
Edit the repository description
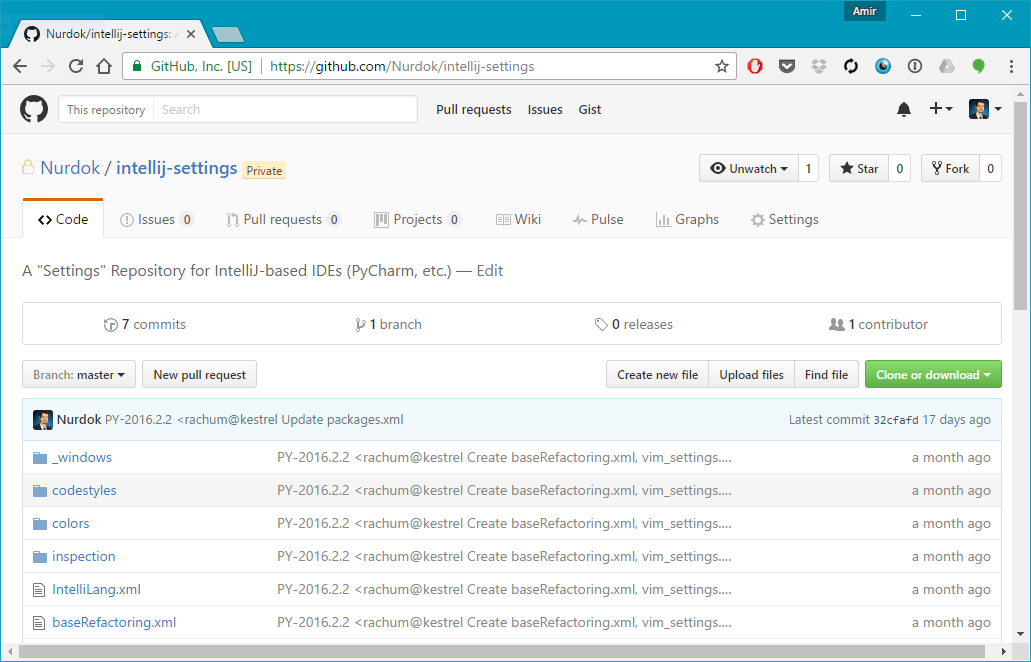pyautogui.click(x=490, y=271)
